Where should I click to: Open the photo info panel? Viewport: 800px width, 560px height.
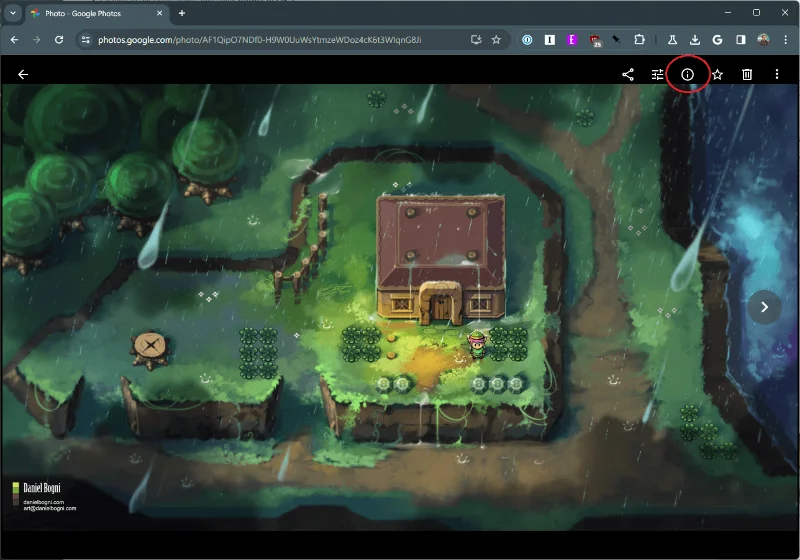coord(687,74)
